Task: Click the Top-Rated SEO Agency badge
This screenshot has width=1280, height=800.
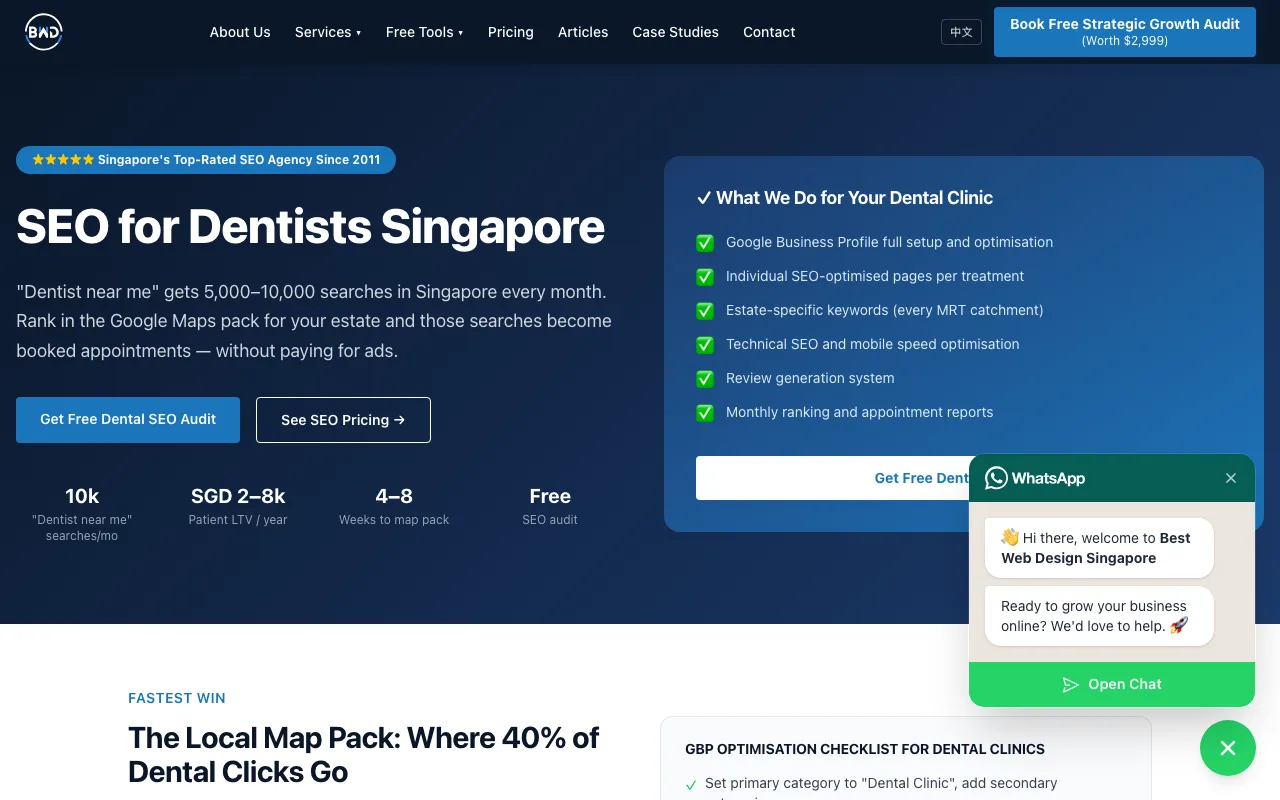Action: 206,160
